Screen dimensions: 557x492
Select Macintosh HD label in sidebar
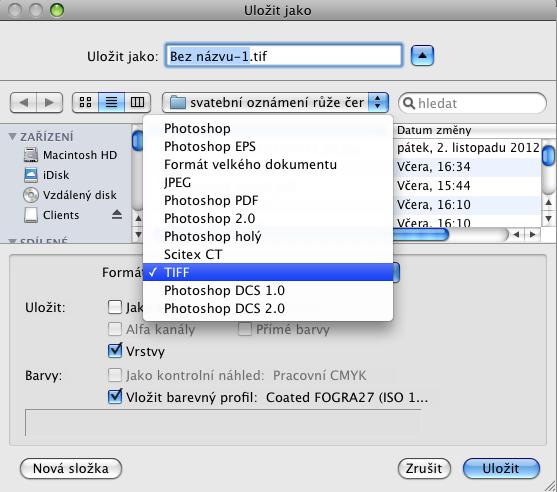tap(80, 155)
